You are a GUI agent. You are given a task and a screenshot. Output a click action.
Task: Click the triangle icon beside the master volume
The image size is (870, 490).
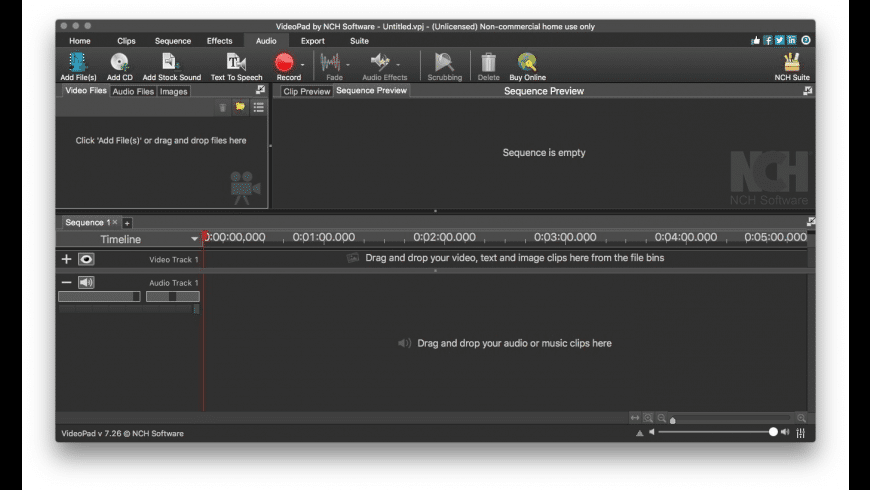pos(640,433)
